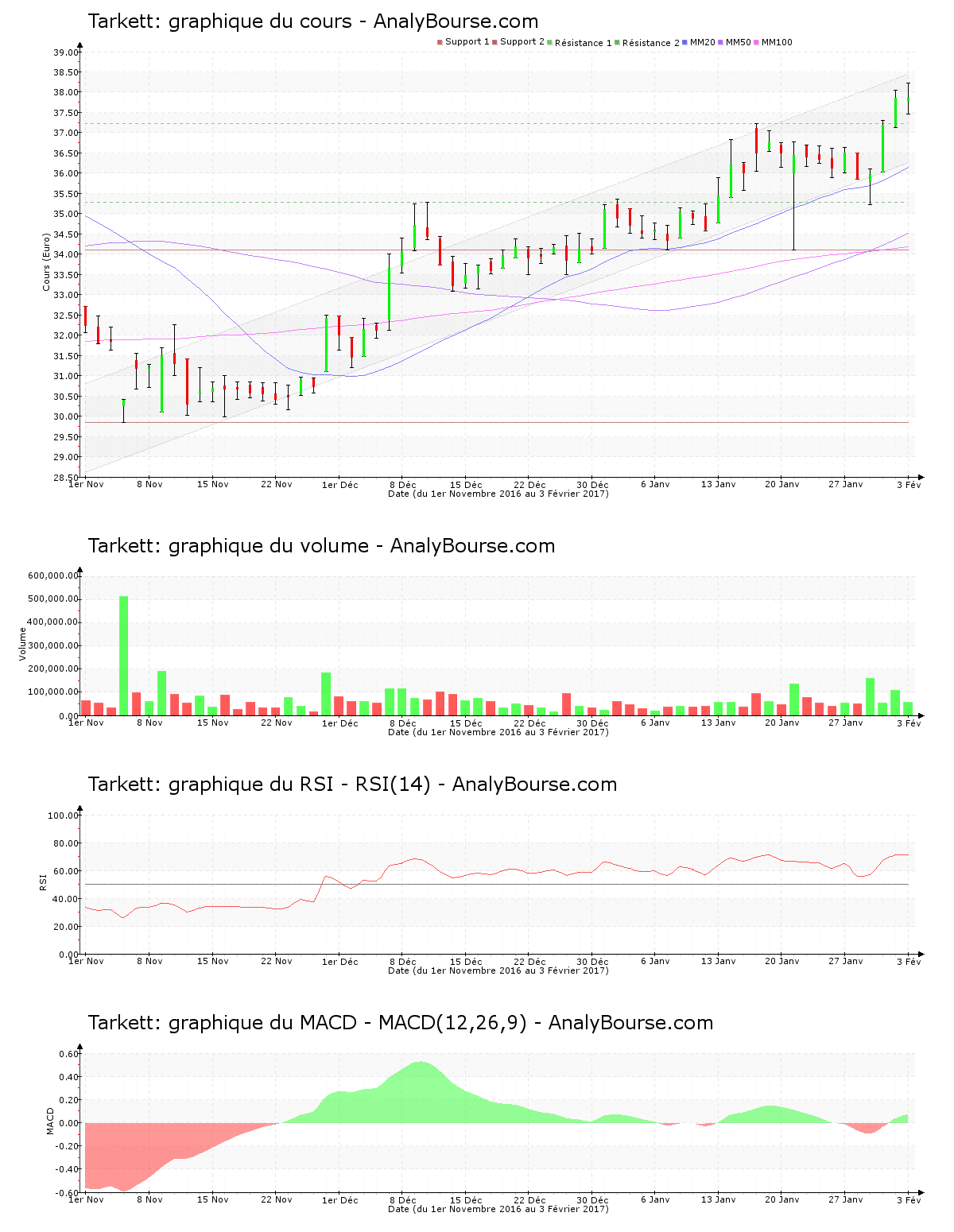Click the 200,000.00 volume axis tick
Viewport: 954px width, 1232px height.
pyautogui.click(x=53, y=669)
